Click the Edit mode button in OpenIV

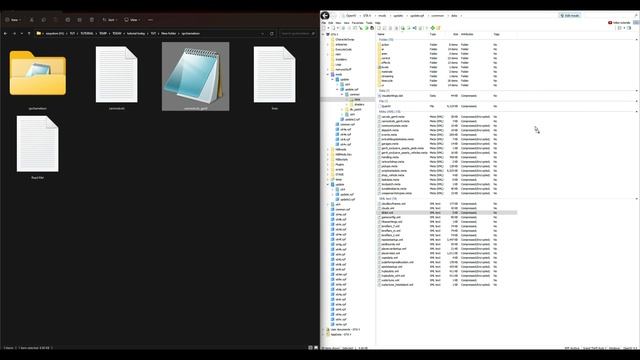(570, 16)
